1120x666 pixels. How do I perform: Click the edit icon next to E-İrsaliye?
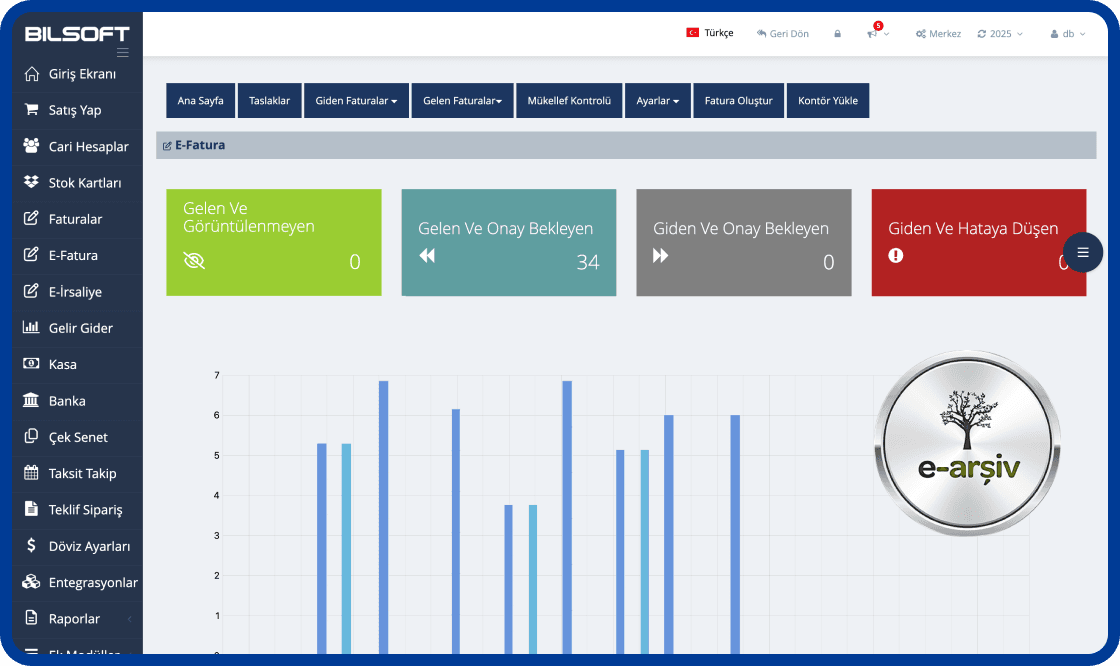pos(31,291)
